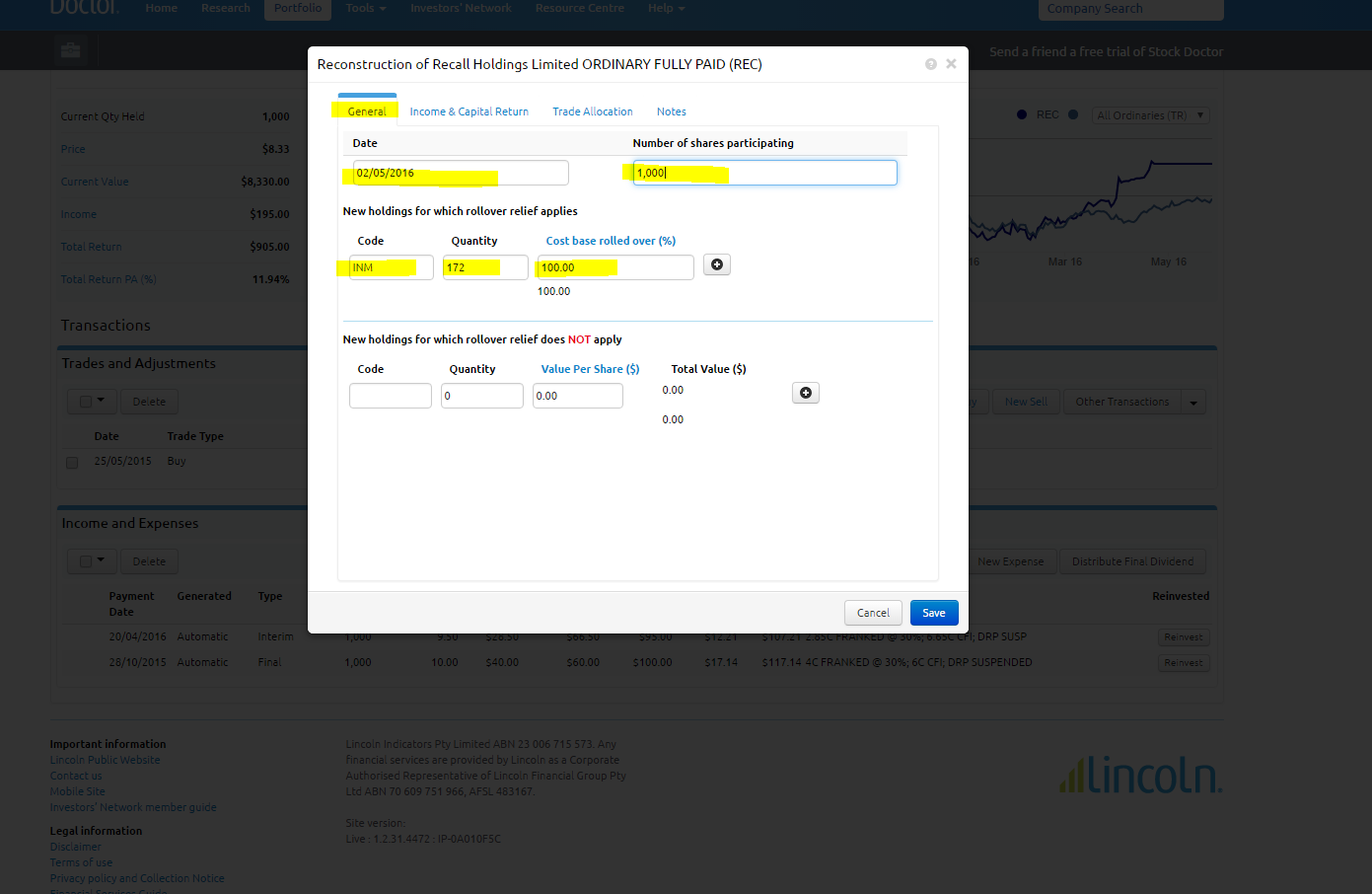Toggle select-all checkbox dropdown in Income and Expenses

pos(92,561)
